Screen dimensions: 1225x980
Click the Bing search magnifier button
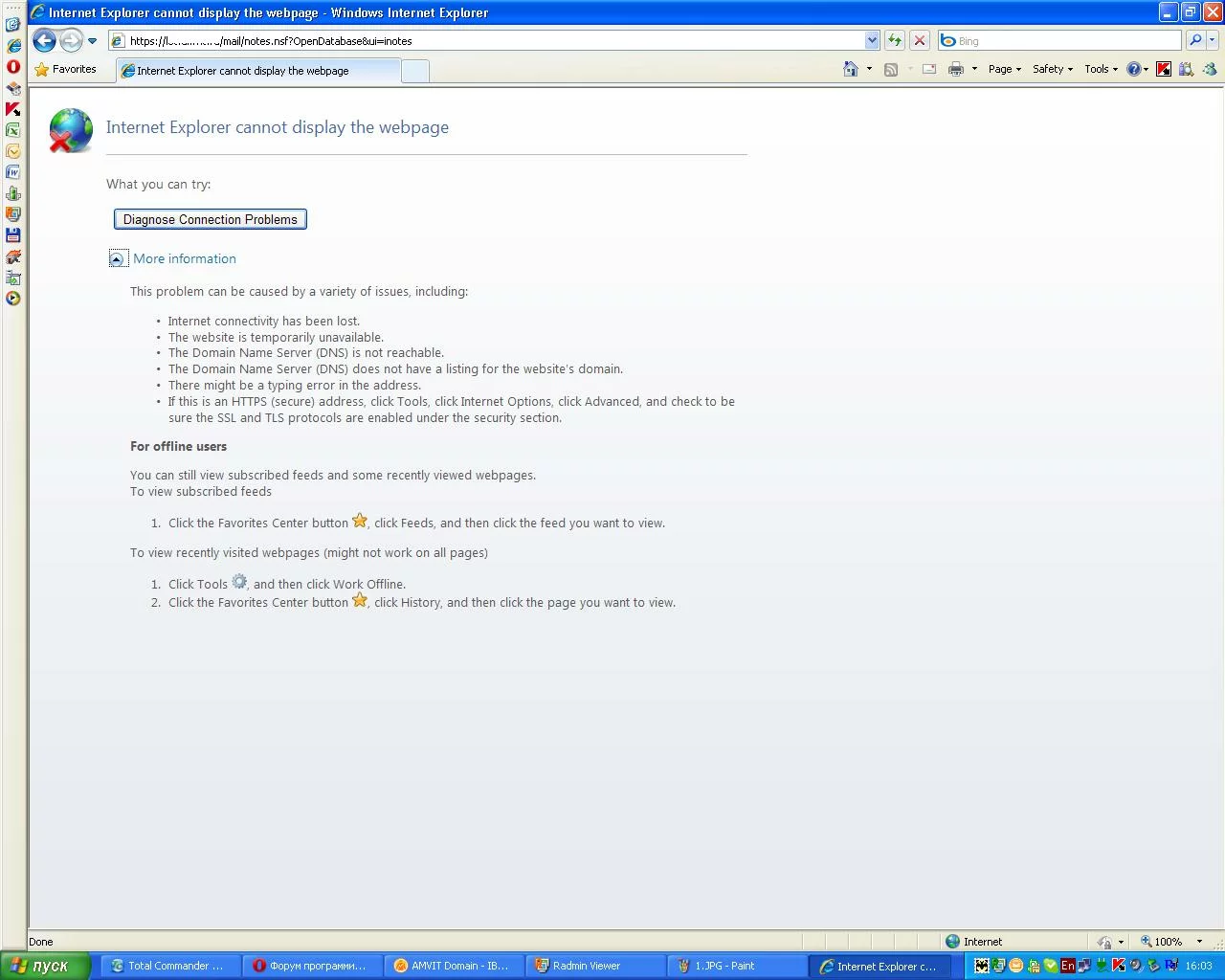tap(1194, 40)
